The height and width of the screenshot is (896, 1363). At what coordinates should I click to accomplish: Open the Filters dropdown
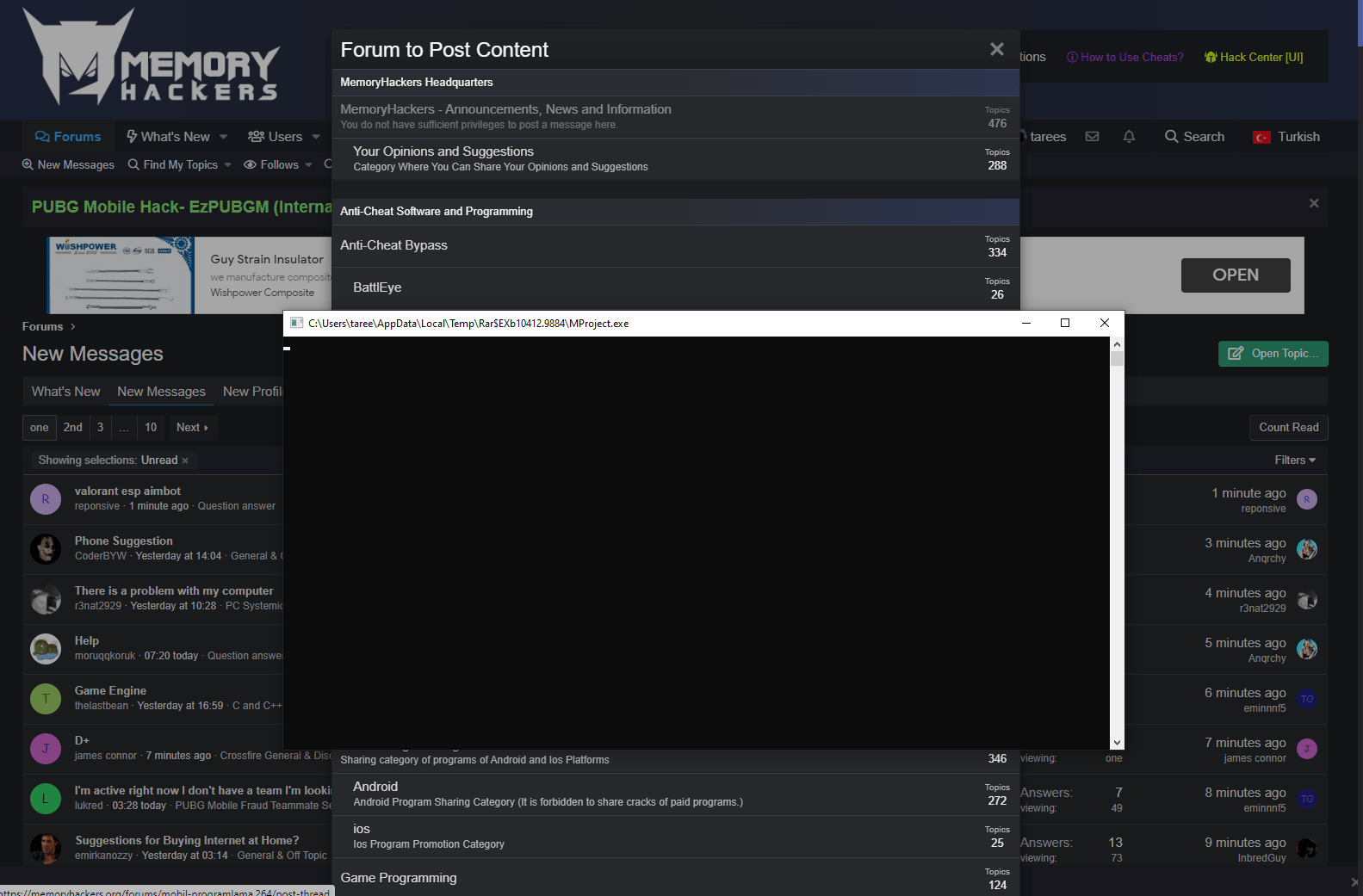coord(1295,460)
